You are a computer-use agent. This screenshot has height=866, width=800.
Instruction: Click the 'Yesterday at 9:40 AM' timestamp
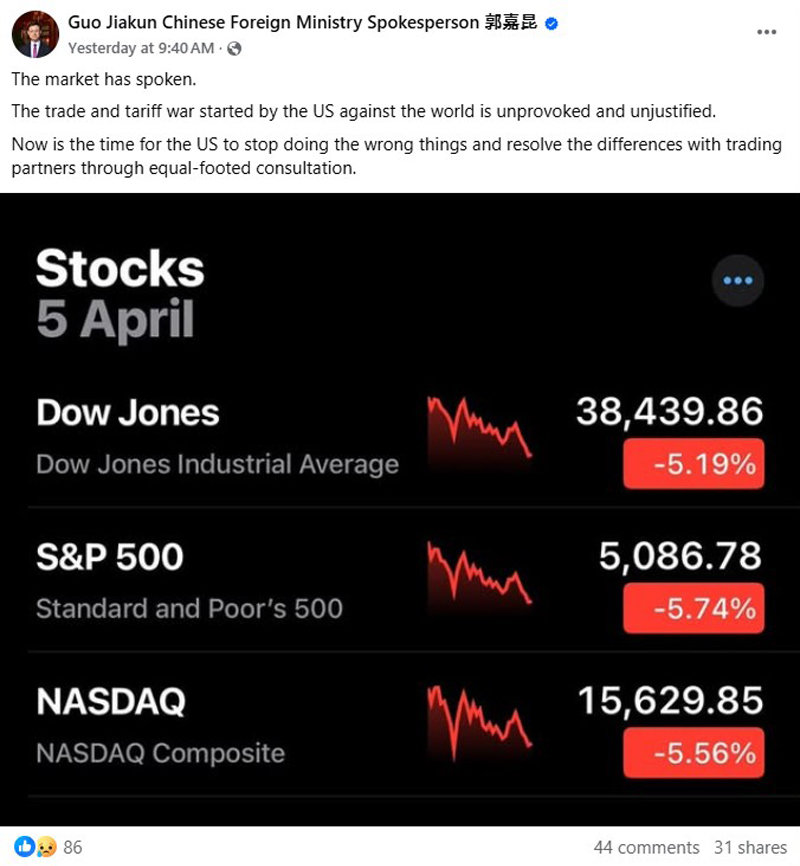point(141,48)
